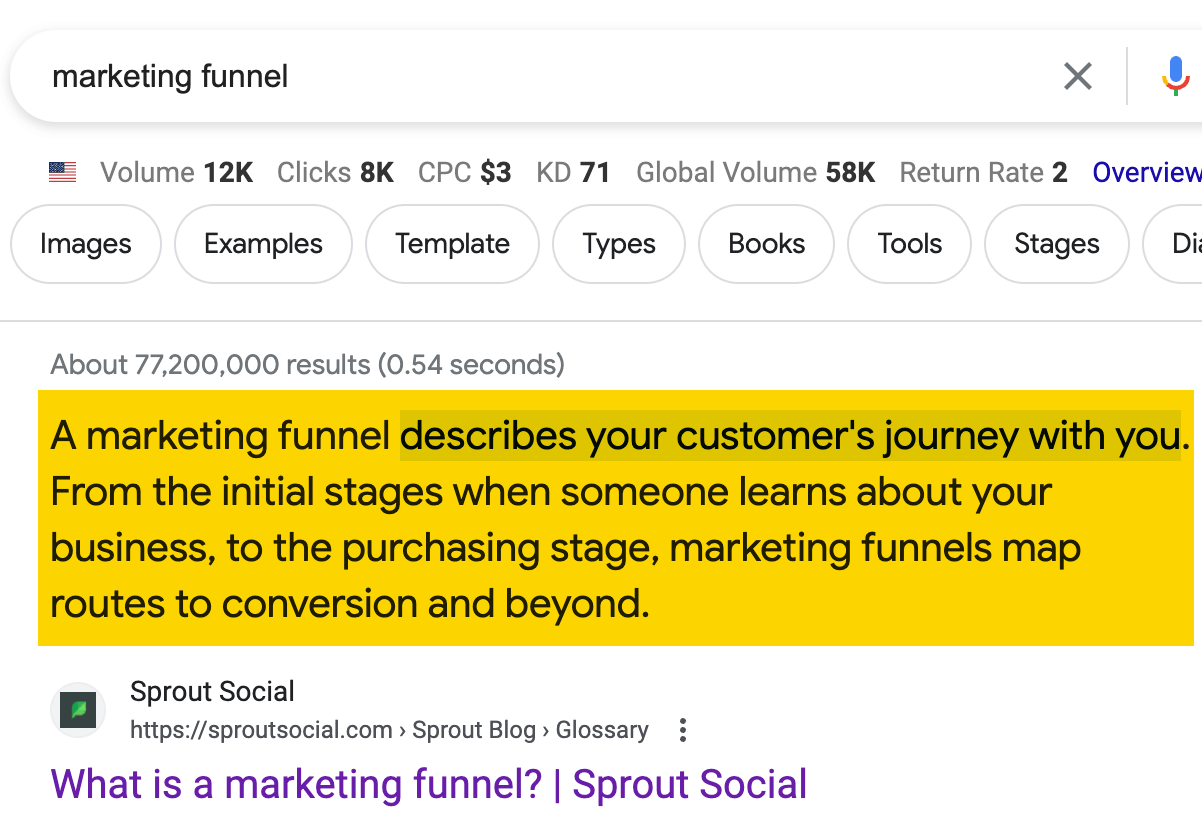The width and height of the screenshot is (1202, 820).
Task: Open the three-dot menu next to result
Action: 682,731
